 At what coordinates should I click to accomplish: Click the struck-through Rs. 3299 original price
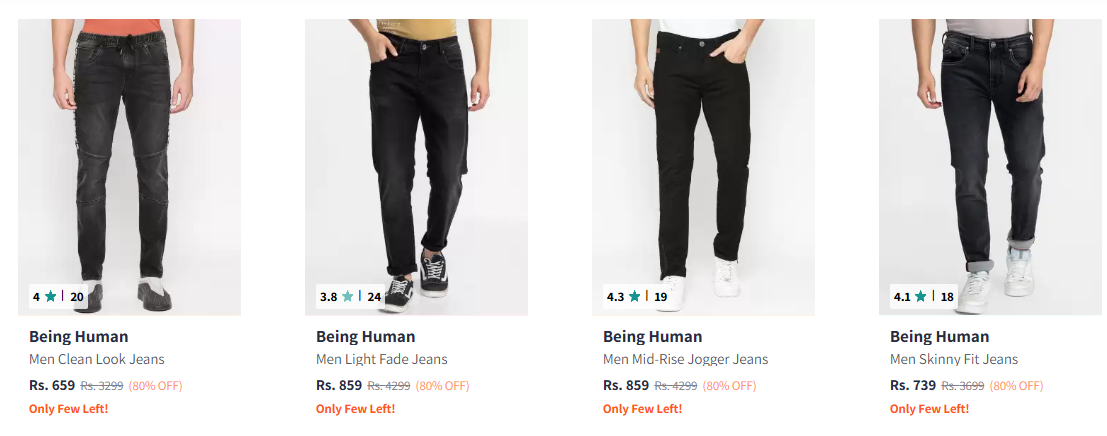click(x=102, y=386)
